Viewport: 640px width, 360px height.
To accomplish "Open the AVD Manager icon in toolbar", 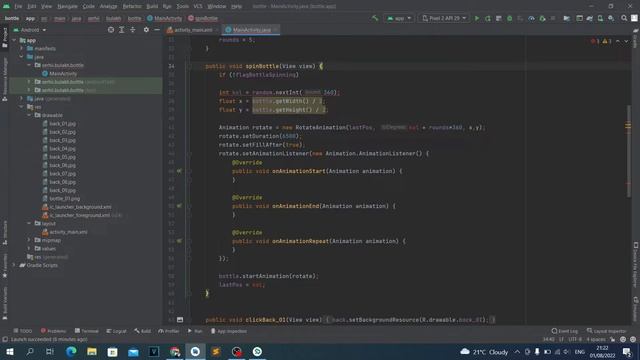I will click(600, 18).
